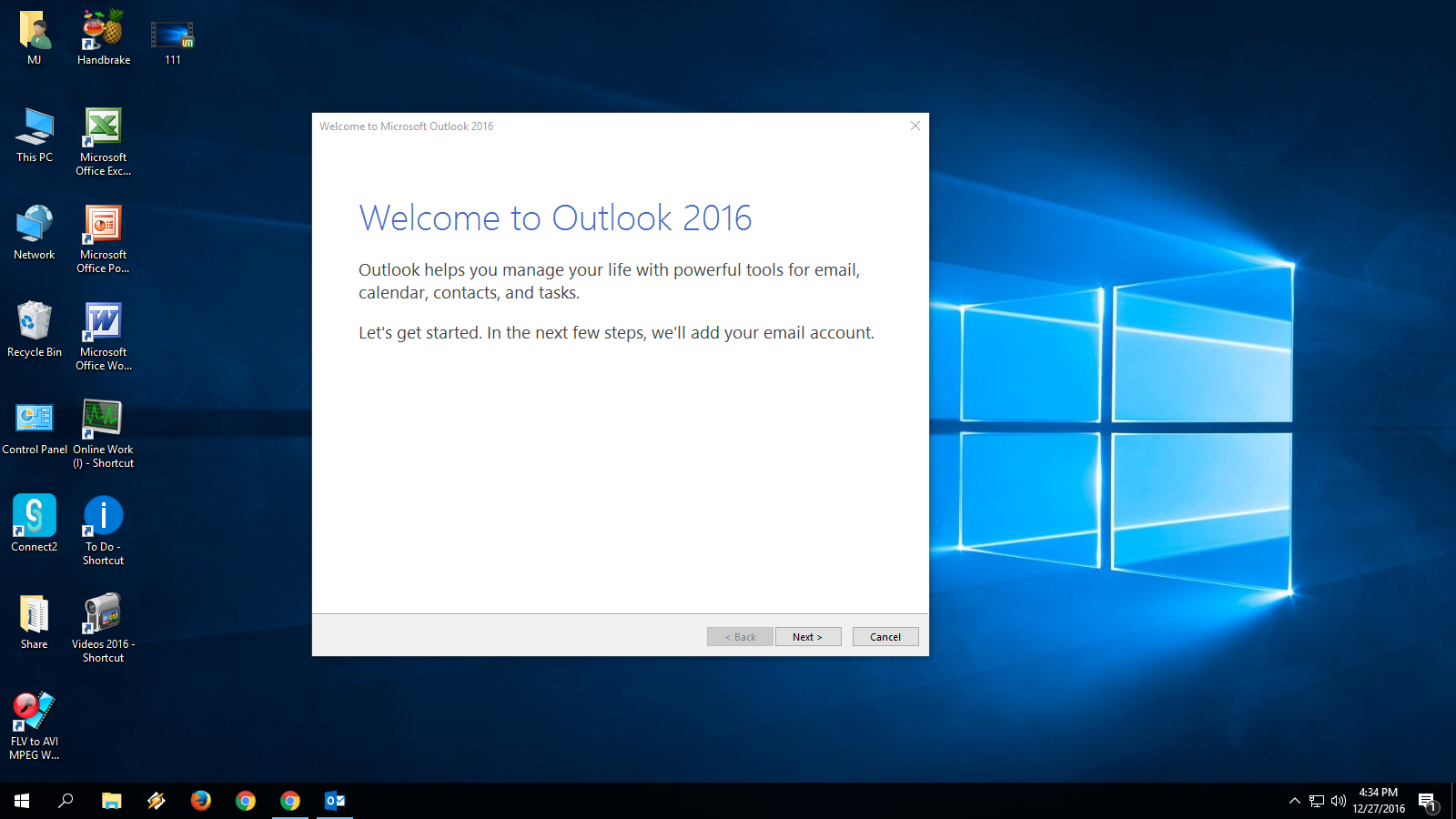This screenshot has width=1456, height=819.
Task: Open the Windows Start menu
Action: pyautogui.click(x=22, y=801)
